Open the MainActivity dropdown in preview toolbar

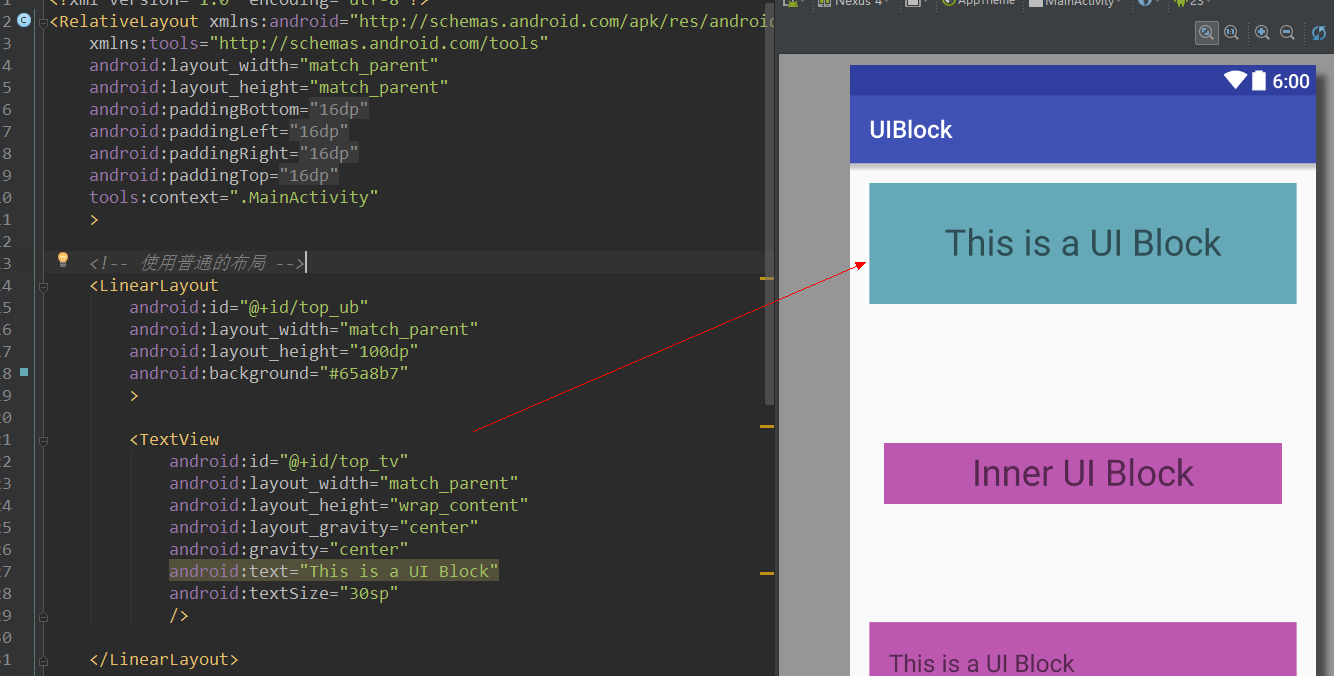coord(1075,3)
